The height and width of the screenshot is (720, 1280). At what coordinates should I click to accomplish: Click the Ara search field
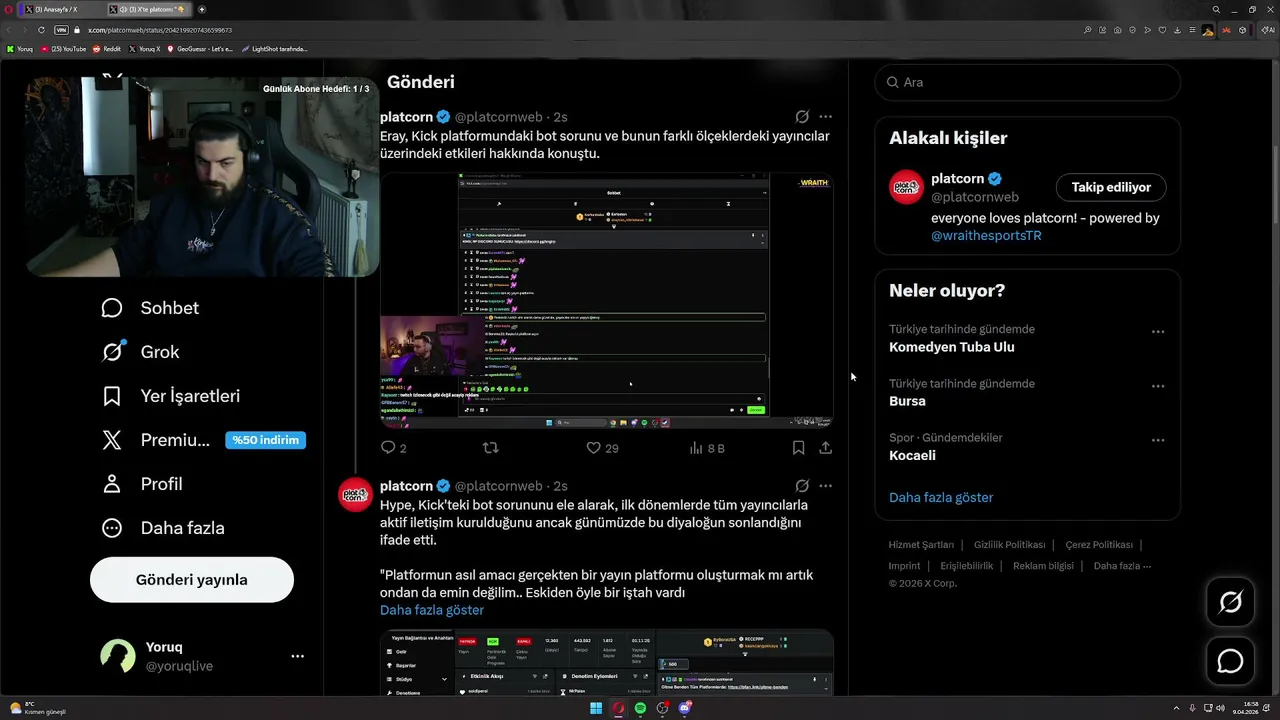1028,82
